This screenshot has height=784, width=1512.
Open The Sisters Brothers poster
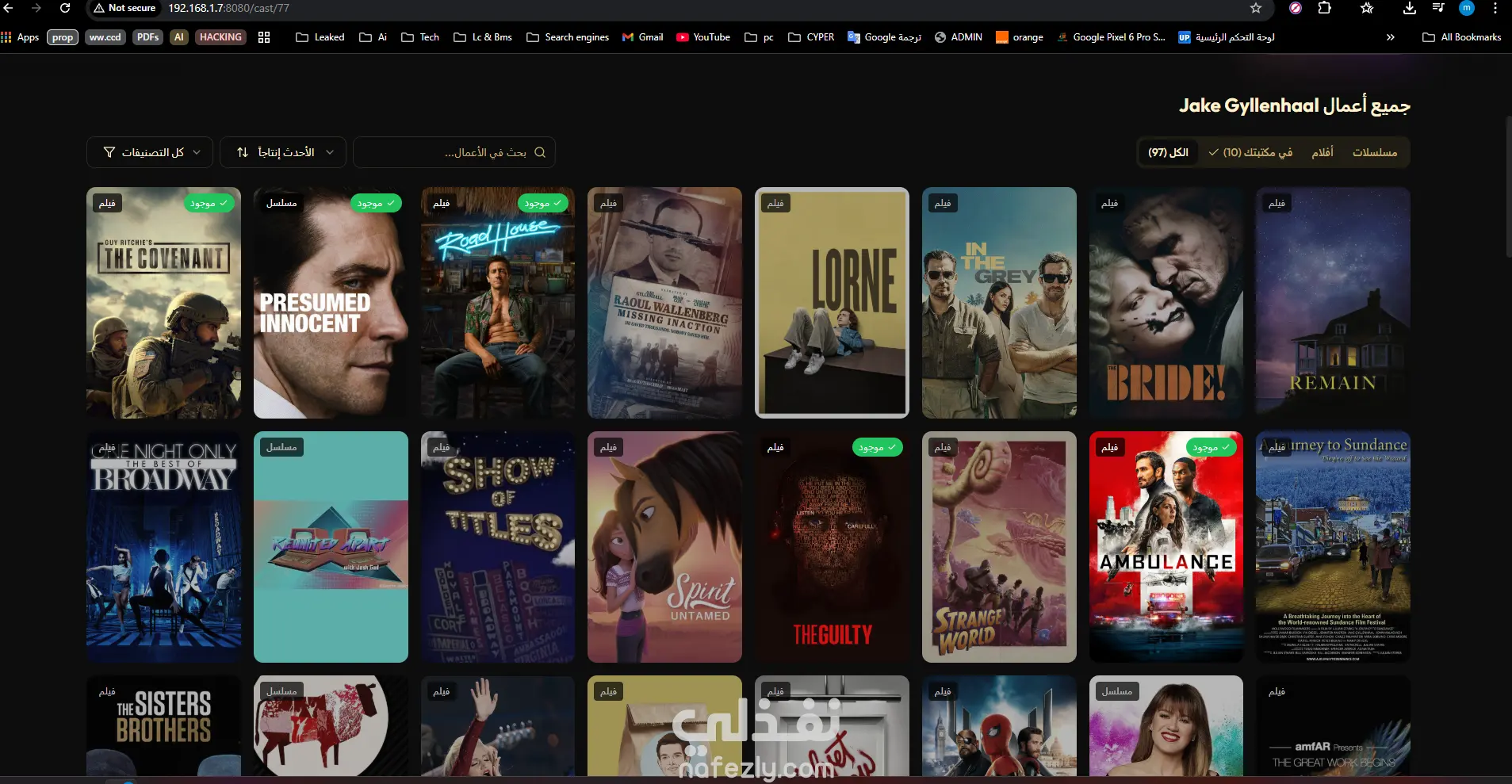coord(164,725)
